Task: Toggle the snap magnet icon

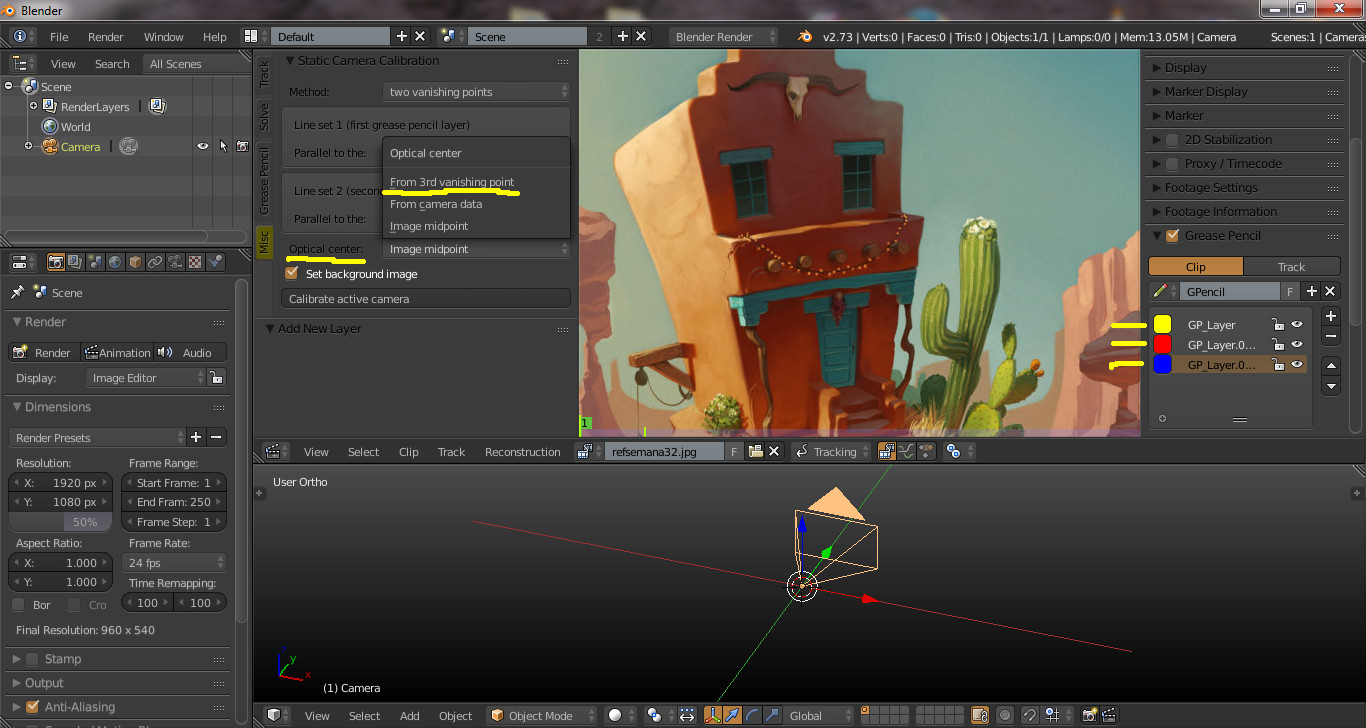Action: (1030, 716)
